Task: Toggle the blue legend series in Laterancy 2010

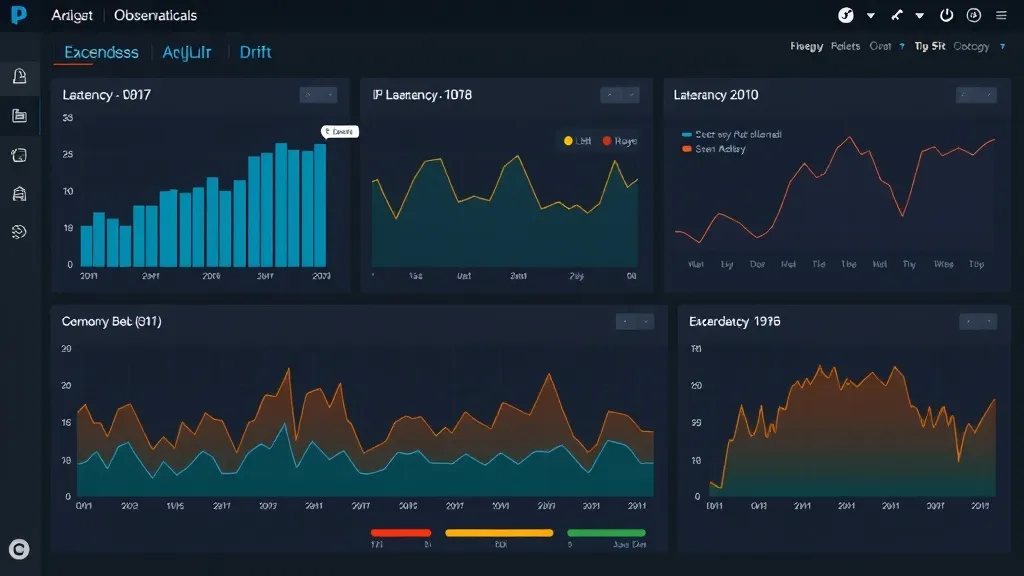Action: click(731, 135)
